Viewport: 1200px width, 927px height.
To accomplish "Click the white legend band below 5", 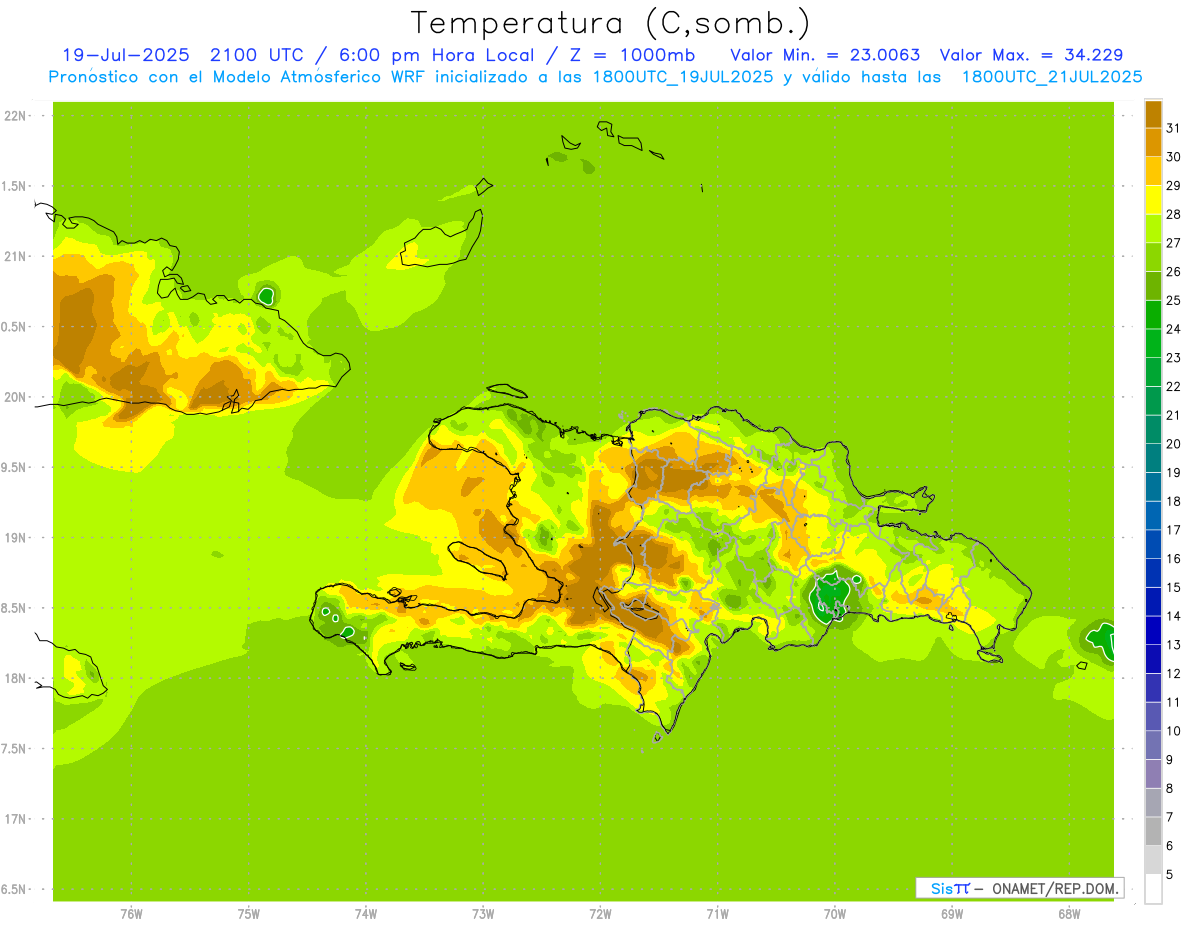I will click(x=1153, y=889).
